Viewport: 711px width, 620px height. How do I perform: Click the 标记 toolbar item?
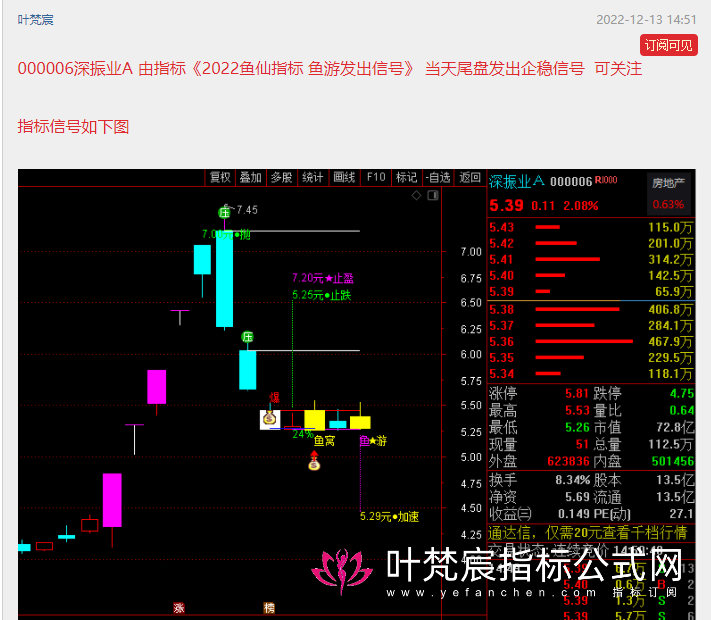[406, 177]
